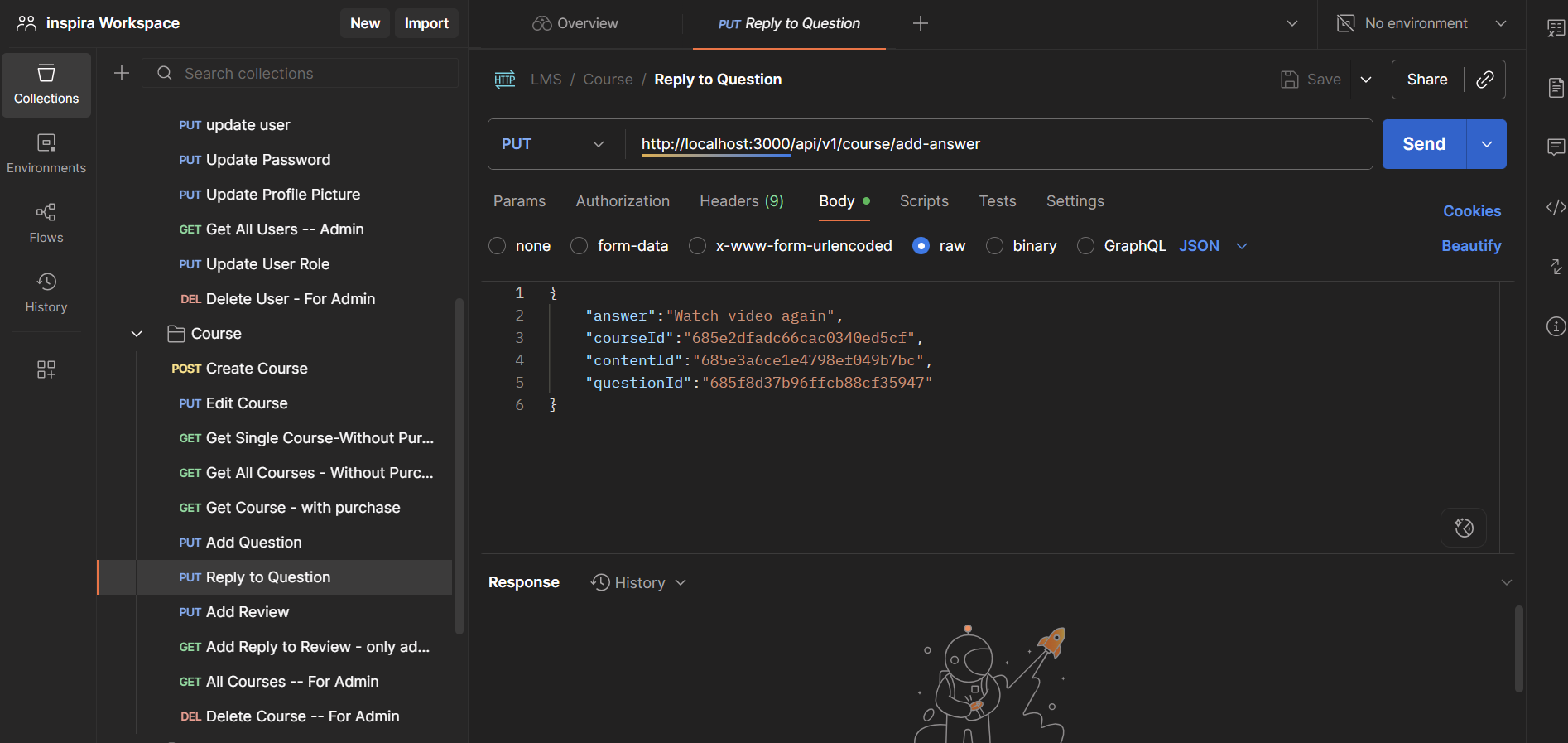
Task: Open the request info icon in right sidebar
Action: point(1556,326)
